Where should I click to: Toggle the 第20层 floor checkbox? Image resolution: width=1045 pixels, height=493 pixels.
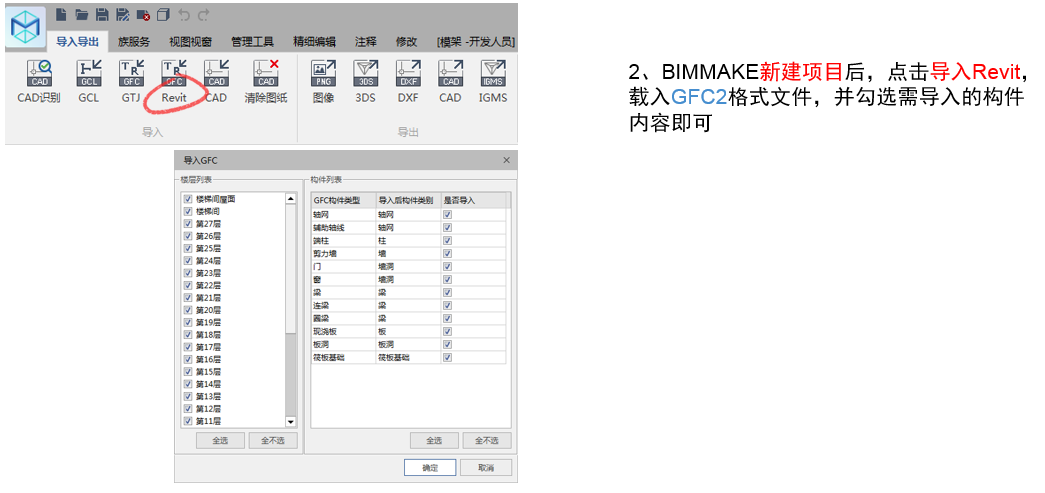click(x=188, y=310)
